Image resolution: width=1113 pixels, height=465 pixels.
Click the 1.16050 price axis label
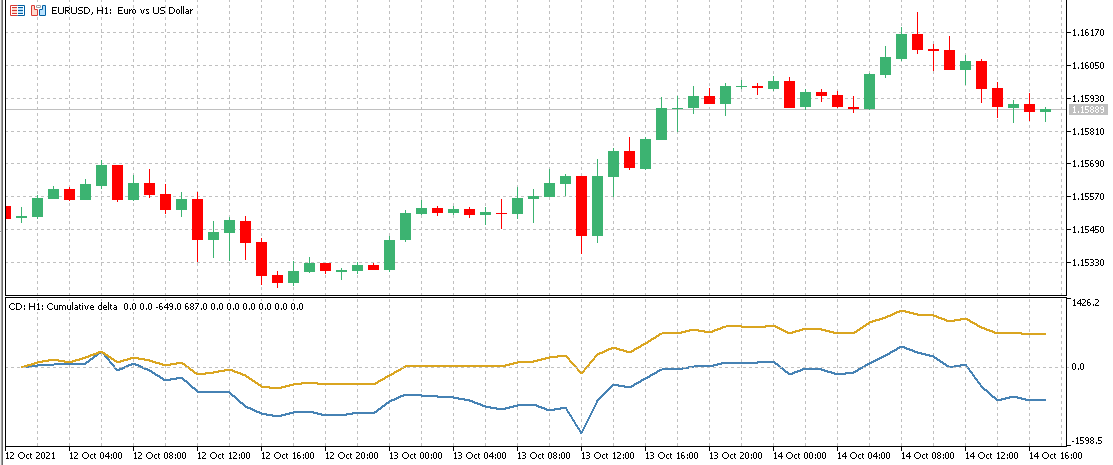[1085, 66]
